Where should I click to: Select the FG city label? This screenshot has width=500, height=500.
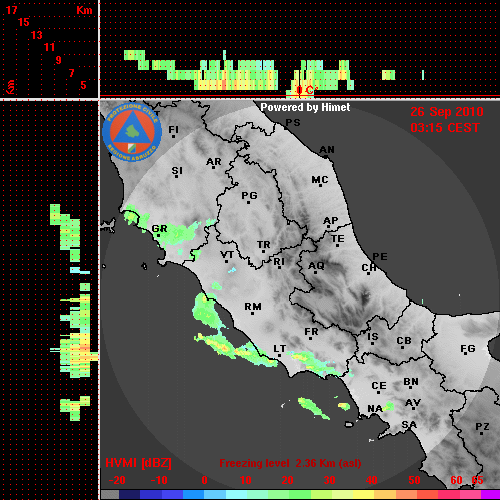[468, 349]
